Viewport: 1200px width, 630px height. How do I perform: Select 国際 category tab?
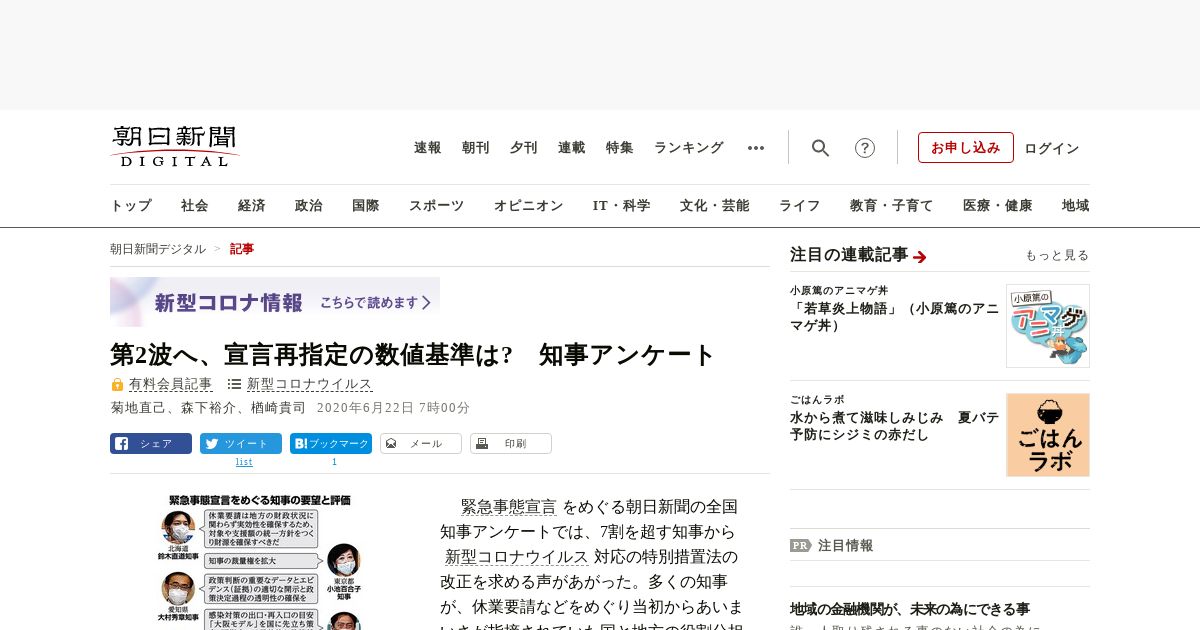tap(366, 206)
